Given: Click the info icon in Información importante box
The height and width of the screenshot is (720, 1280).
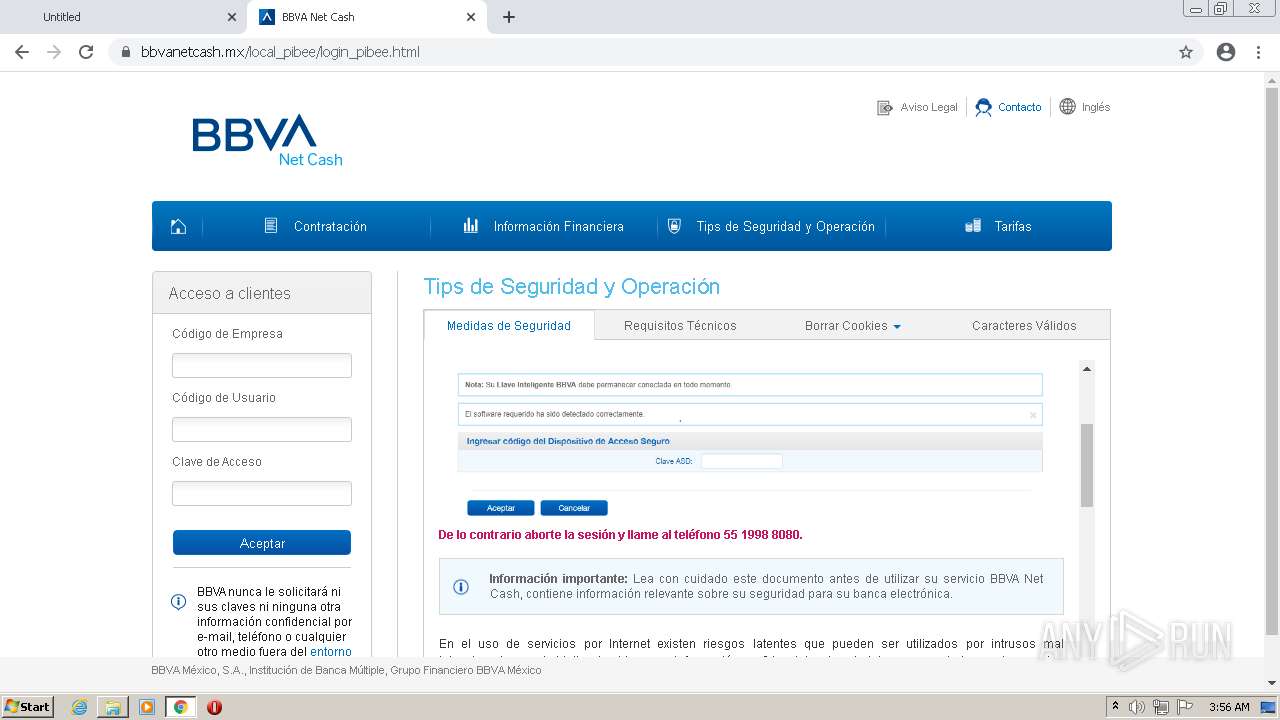Looking at the screenshot, I should pyautogui.click(x=461, y=587).
